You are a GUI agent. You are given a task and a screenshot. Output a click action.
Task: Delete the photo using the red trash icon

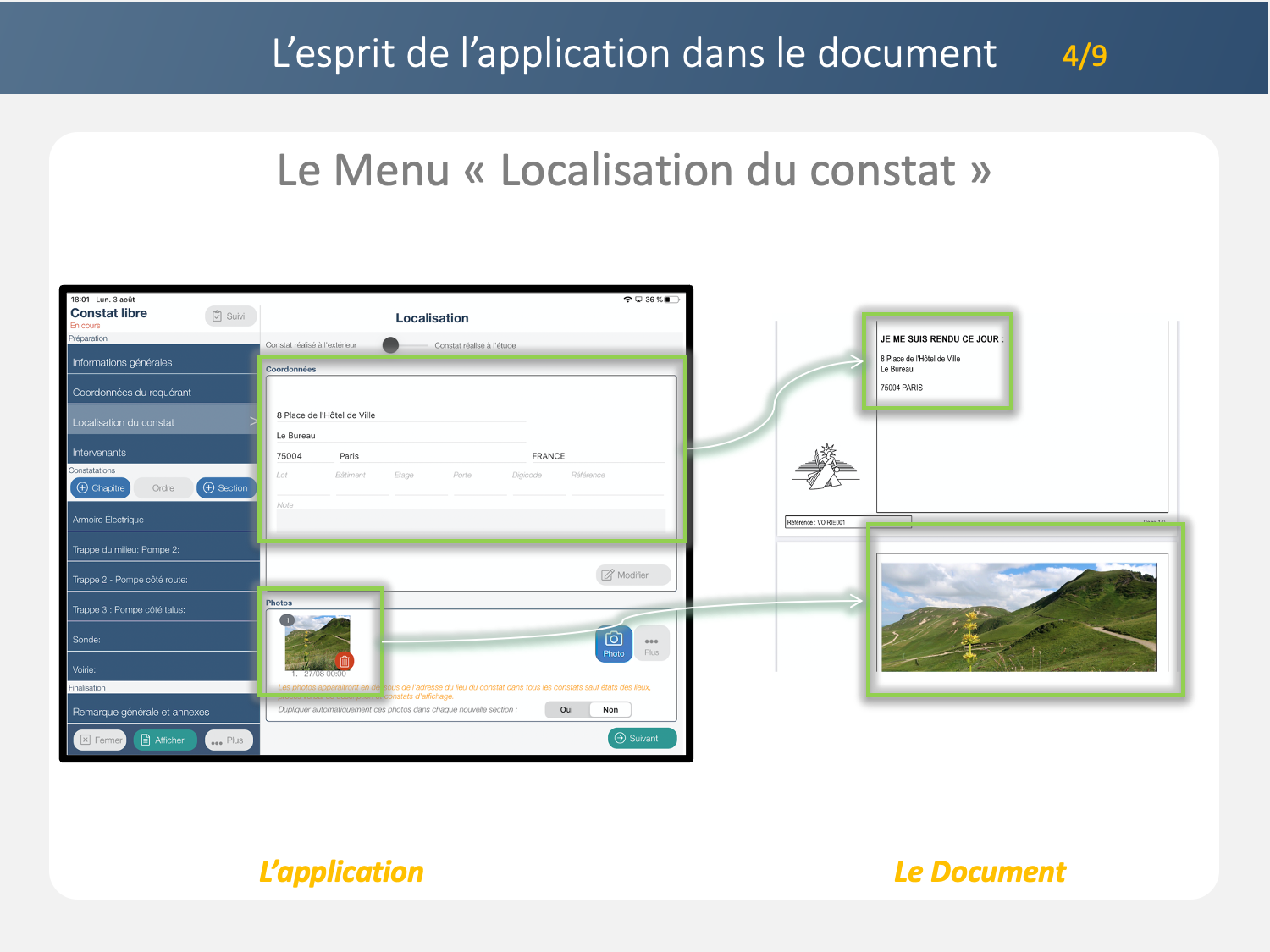point(344,661)
